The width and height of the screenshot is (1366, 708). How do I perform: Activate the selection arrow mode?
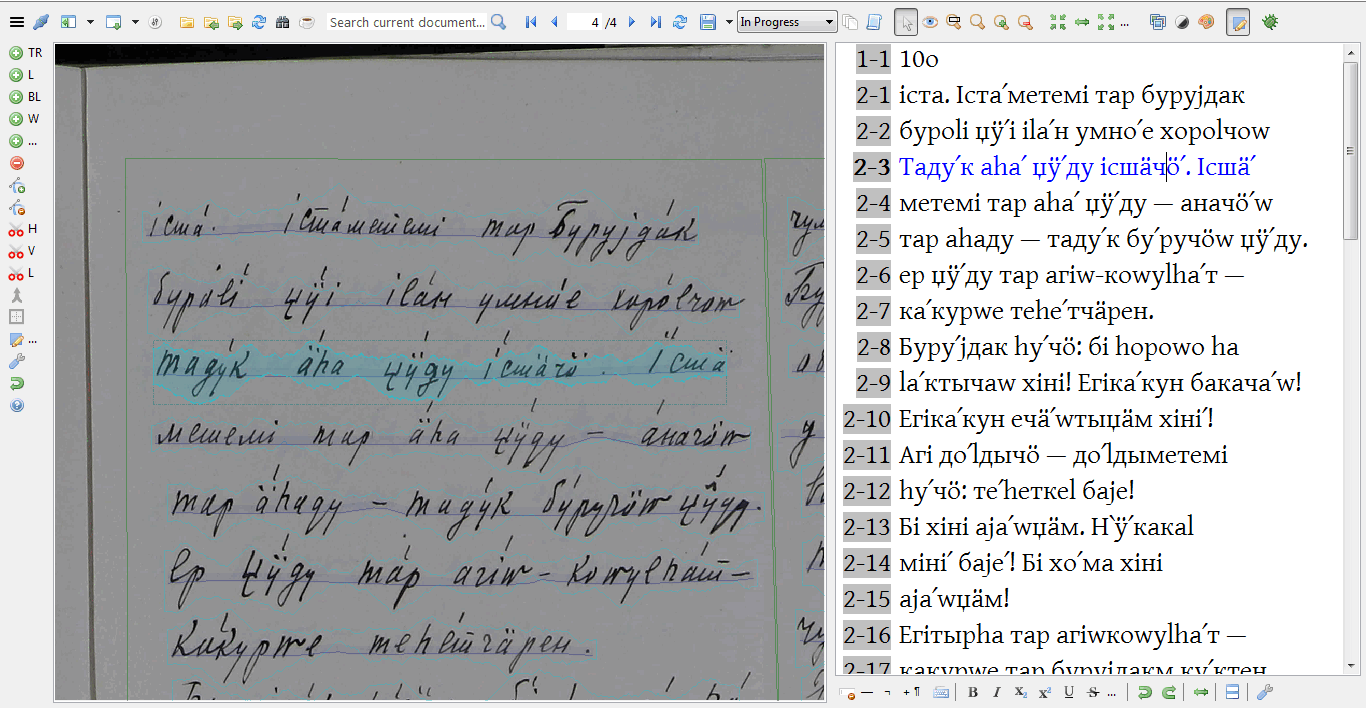pyautogui.click(x=906, y=22)
